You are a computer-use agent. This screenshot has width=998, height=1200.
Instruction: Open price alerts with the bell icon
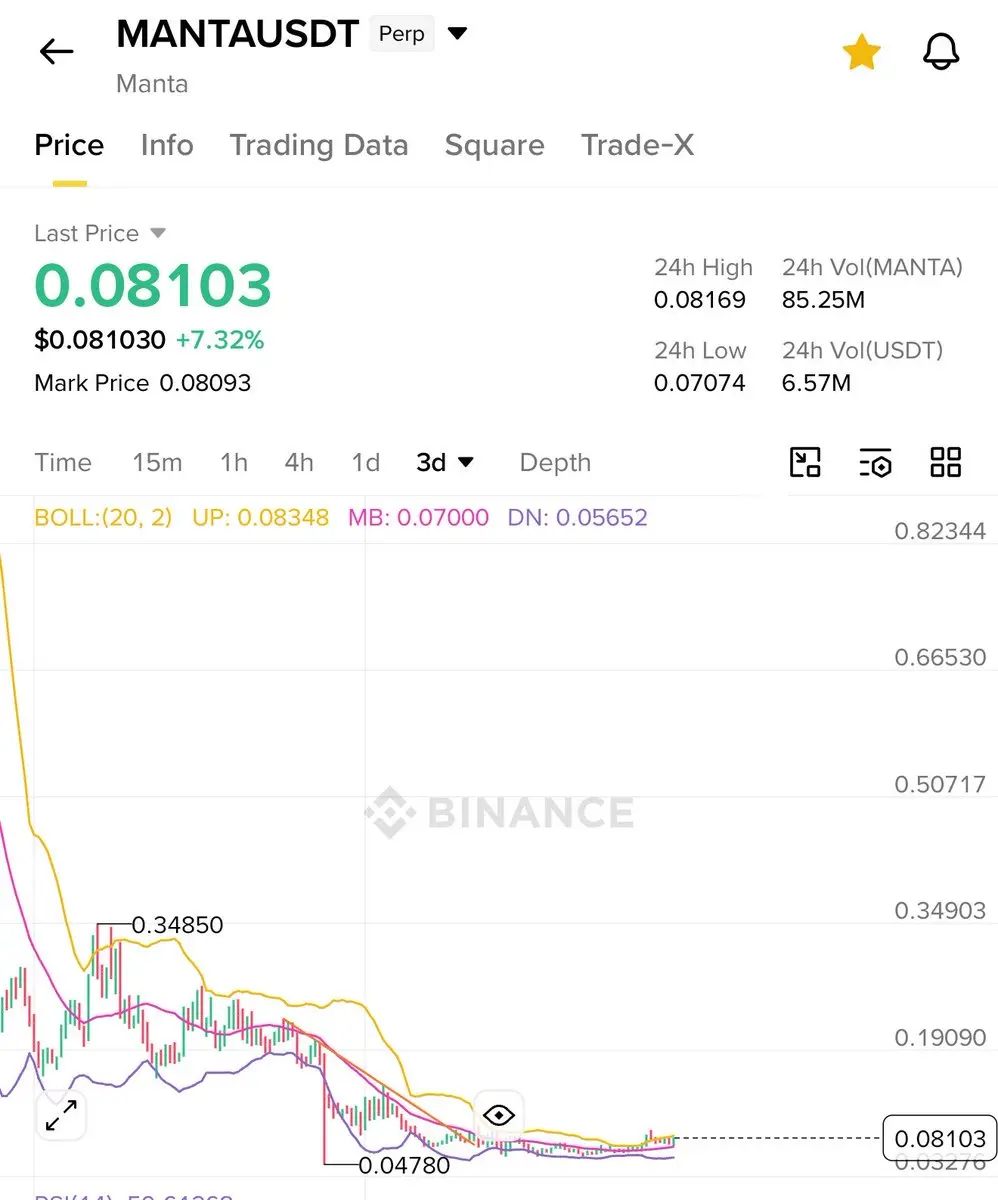coord(940,51)
